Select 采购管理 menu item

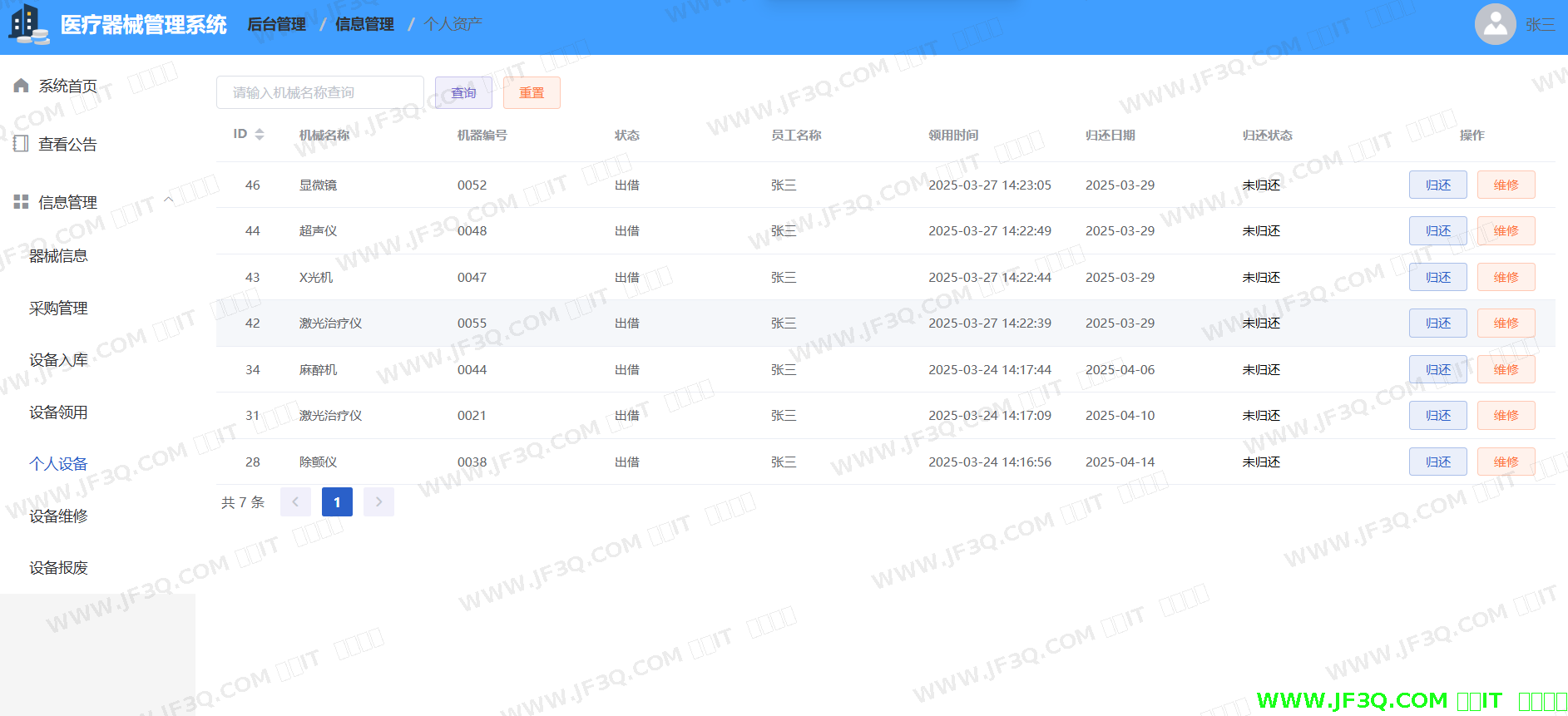(58, 309)
